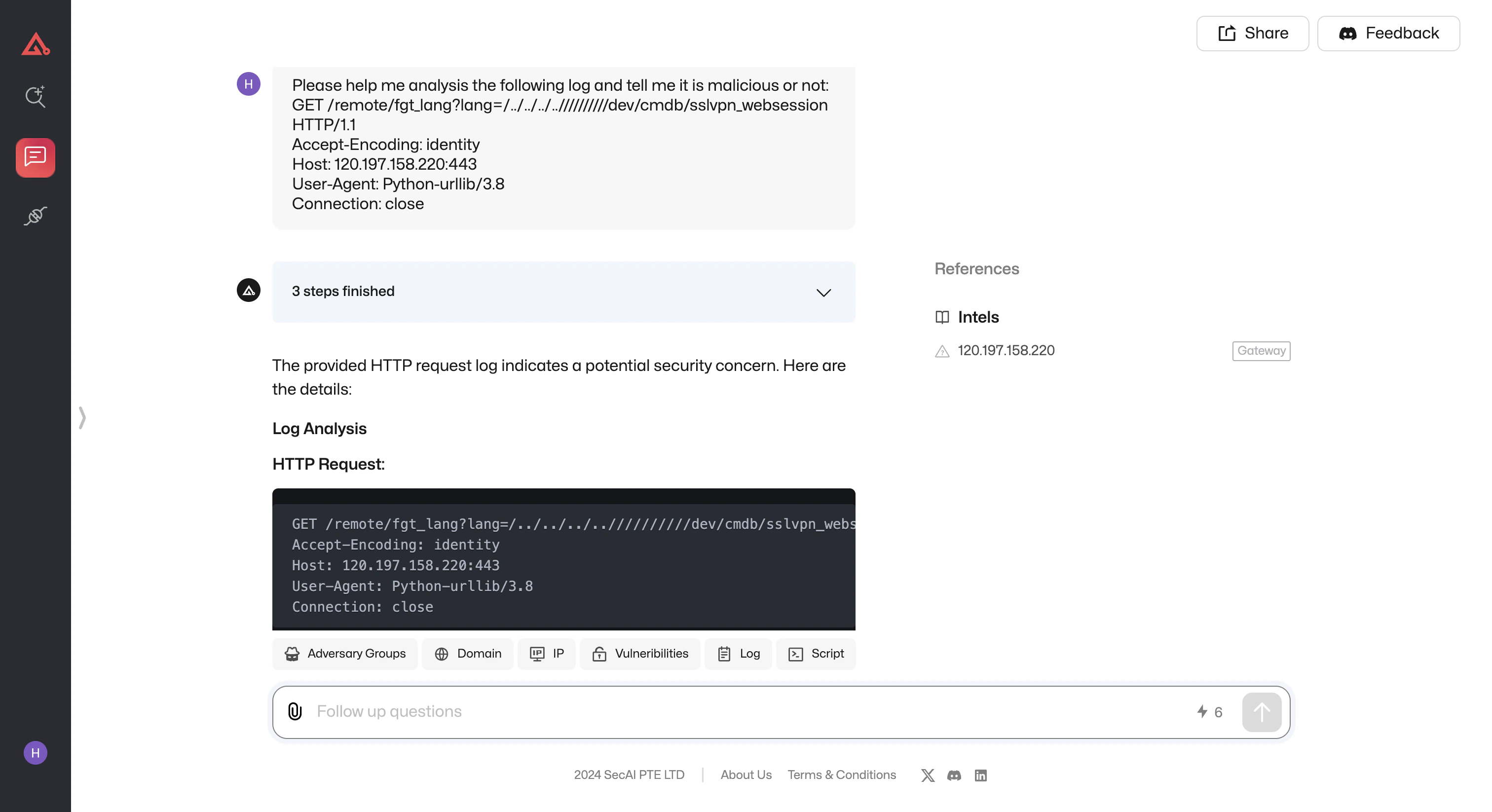The image size is (1492, 812).
Task: Click the SecAI logo icon
Action: pyautogui.click(x=36, y=44)
